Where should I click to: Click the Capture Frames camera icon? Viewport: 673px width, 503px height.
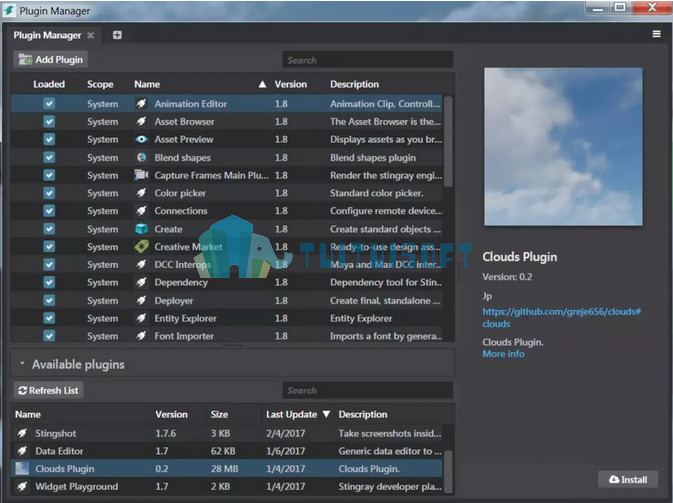pos(141,175)
